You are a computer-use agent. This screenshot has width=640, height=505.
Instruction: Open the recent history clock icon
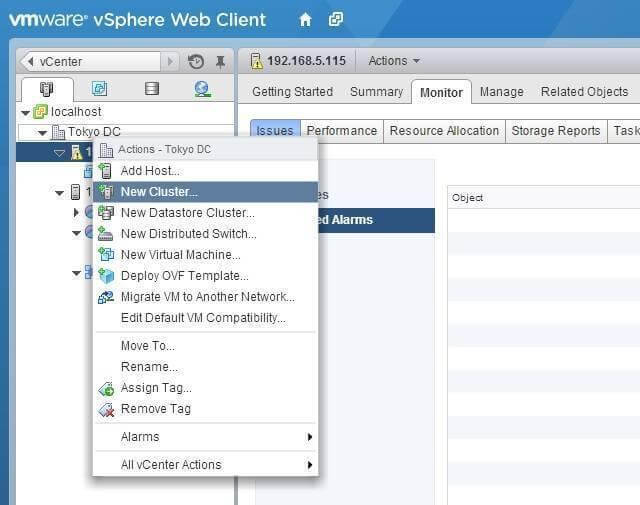tap(196, 62)
